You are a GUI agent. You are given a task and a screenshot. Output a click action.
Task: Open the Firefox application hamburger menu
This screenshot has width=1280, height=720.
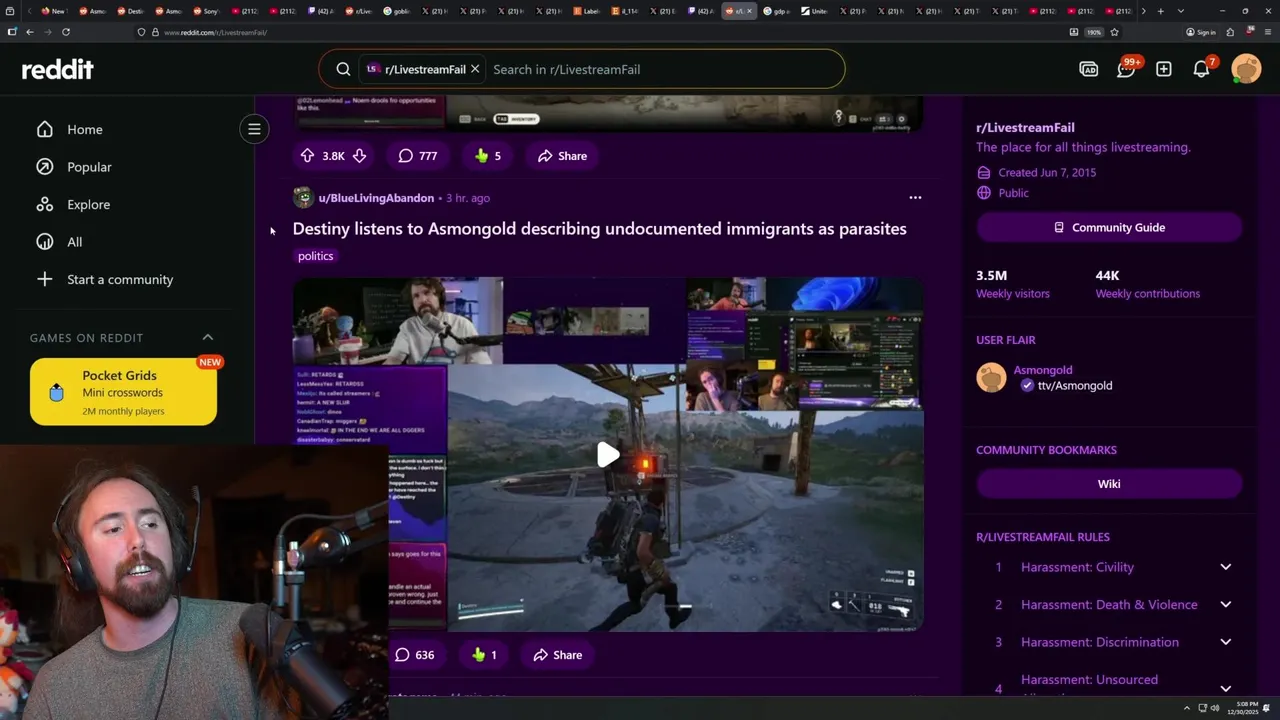(x=1268, y=32)
